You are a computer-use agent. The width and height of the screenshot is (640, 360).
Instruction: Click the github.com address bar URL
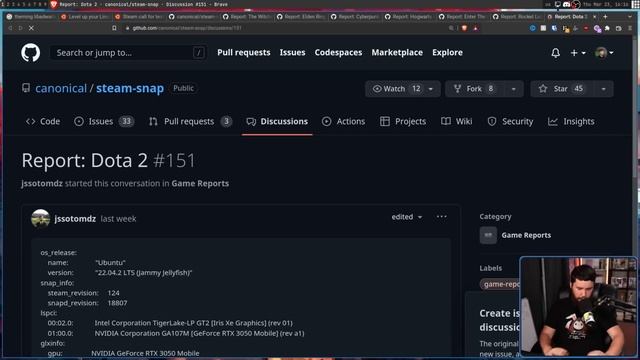tap(187, 28)
